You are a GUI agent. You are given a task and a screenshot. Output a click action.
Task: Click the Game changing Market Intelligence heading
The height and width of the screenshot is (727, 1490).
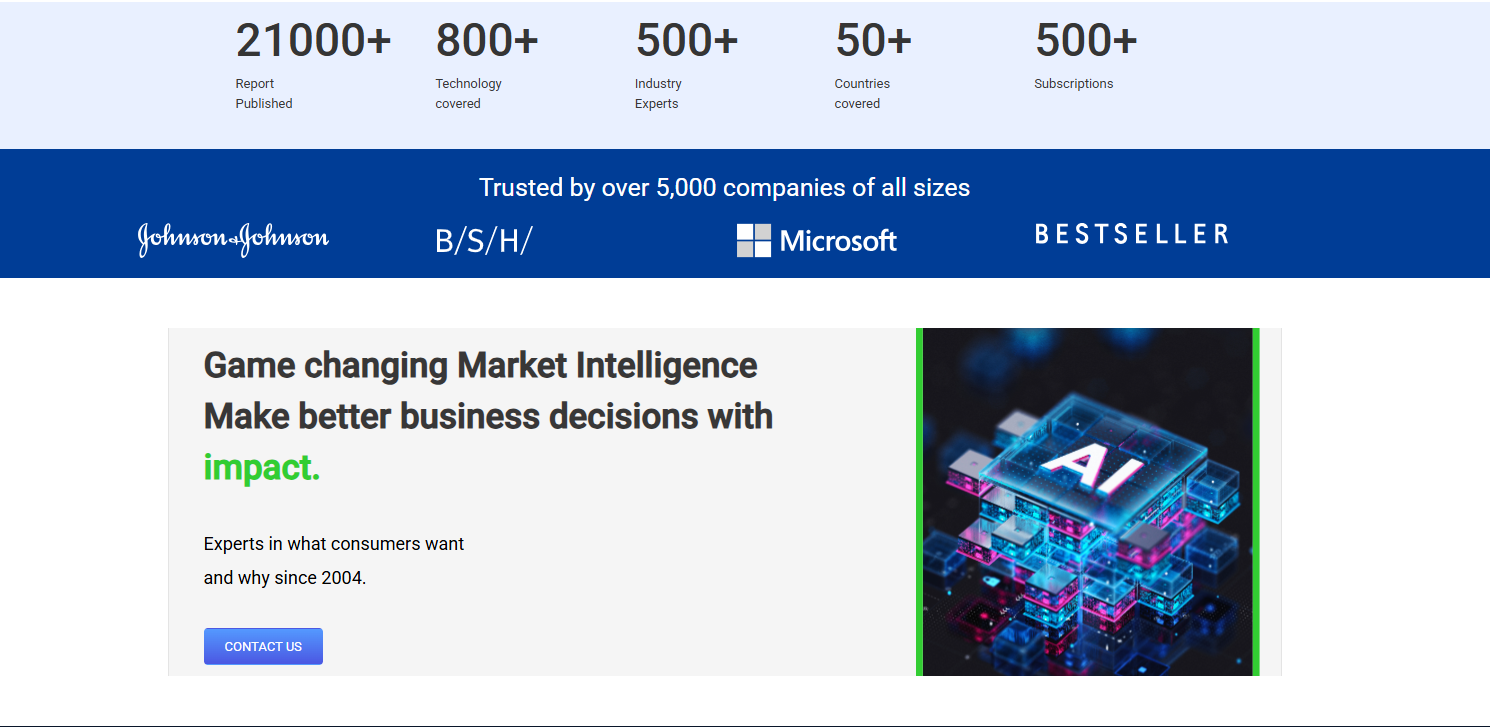(x=480, y=365)
